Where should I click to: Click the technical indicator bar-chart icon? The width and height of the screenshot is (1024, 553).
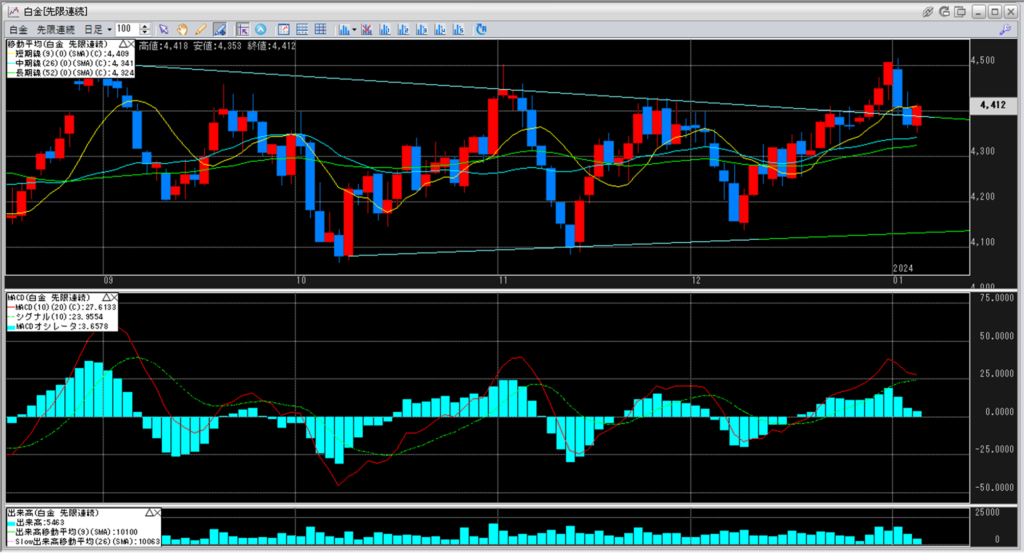tap(344, 29)
